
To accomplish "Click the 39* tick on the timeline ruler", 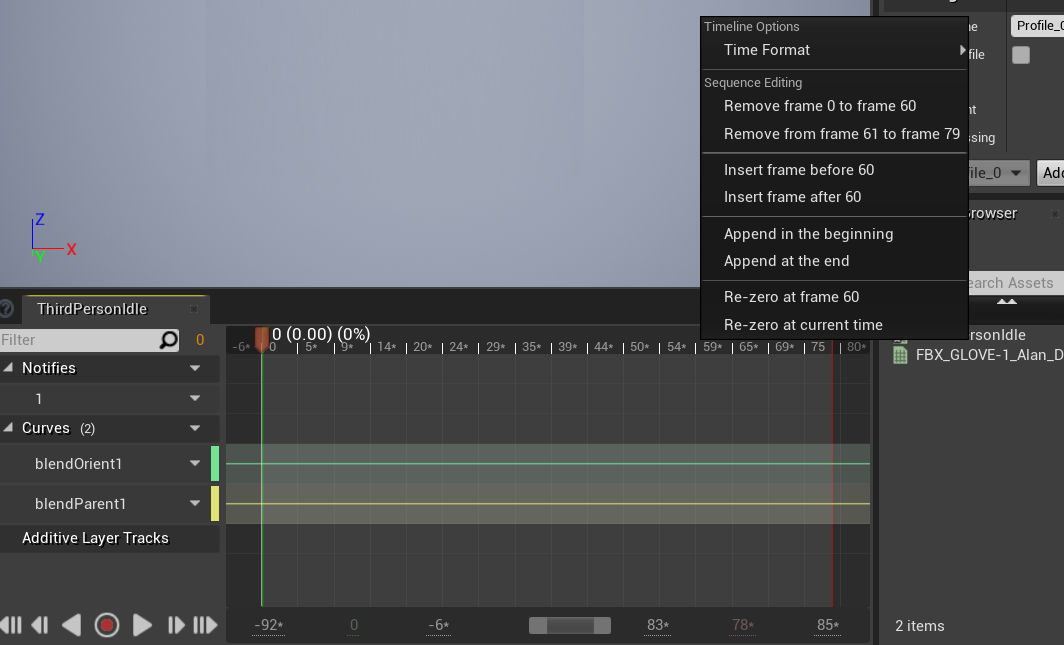I will [x=567, y=347].
